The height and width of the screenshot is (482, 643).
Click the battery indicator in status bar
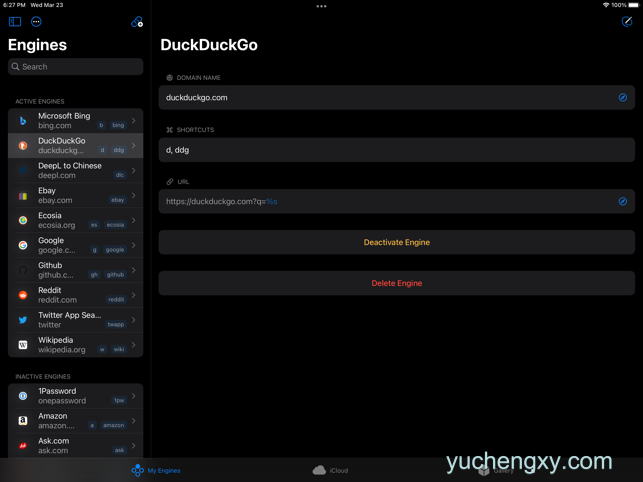pyautogui.click(x=634, y=5)
